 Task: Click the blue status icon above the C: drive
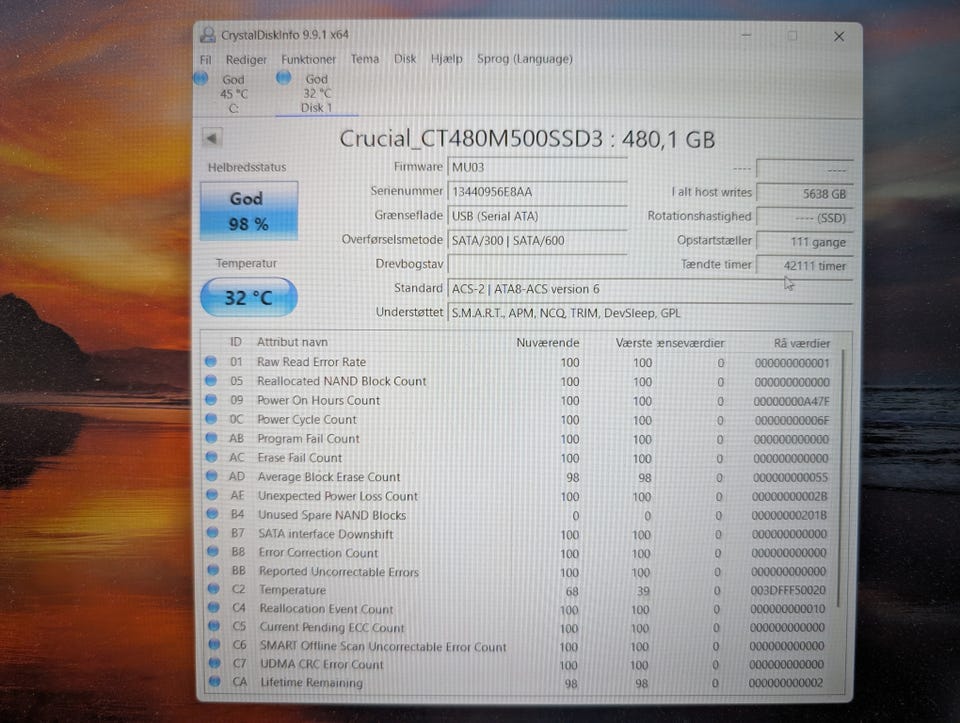point(201,78)
